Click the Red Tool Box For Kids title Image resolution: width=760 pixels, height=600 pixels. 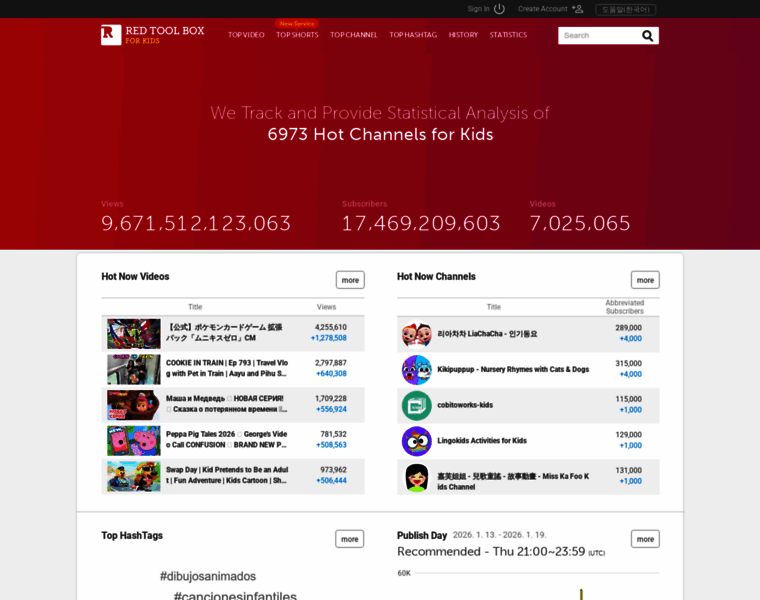pos(165,35)
